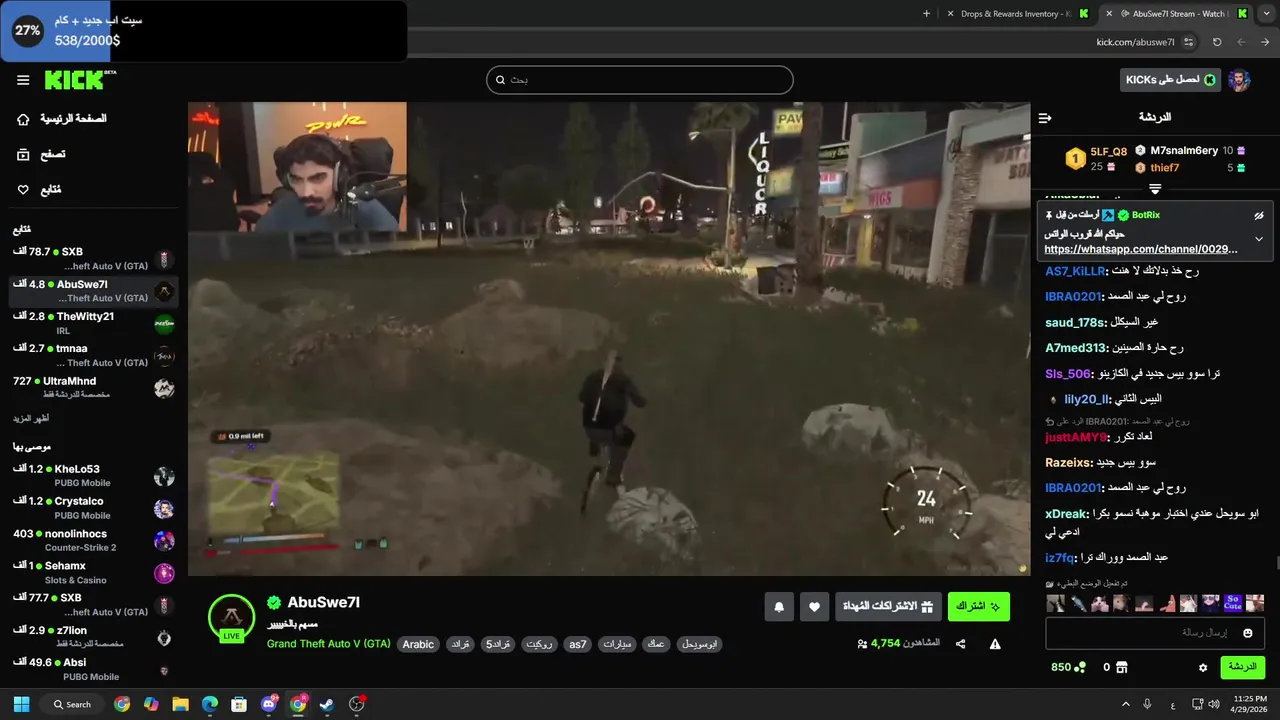The width and height of the screenshot is (1280, 720).
Task: Click the search box (بحث)
Action: coord(640,80)
